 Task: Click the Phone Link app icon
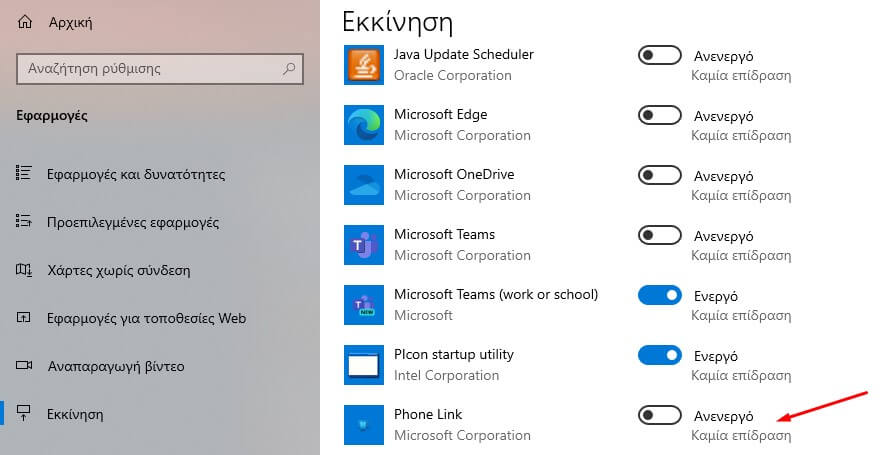point(363,425)
